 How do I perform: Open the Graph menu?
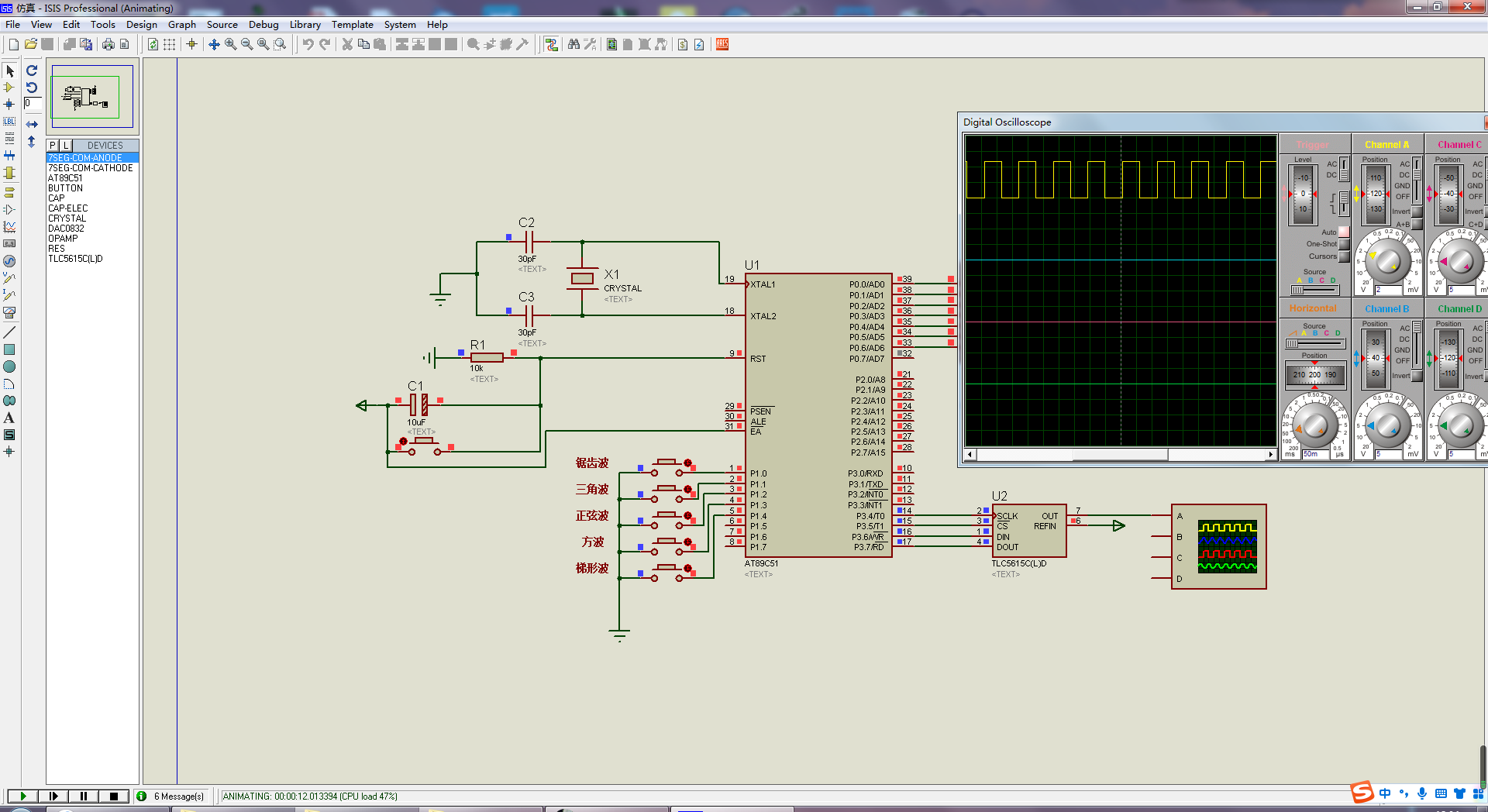coord(182,25)
